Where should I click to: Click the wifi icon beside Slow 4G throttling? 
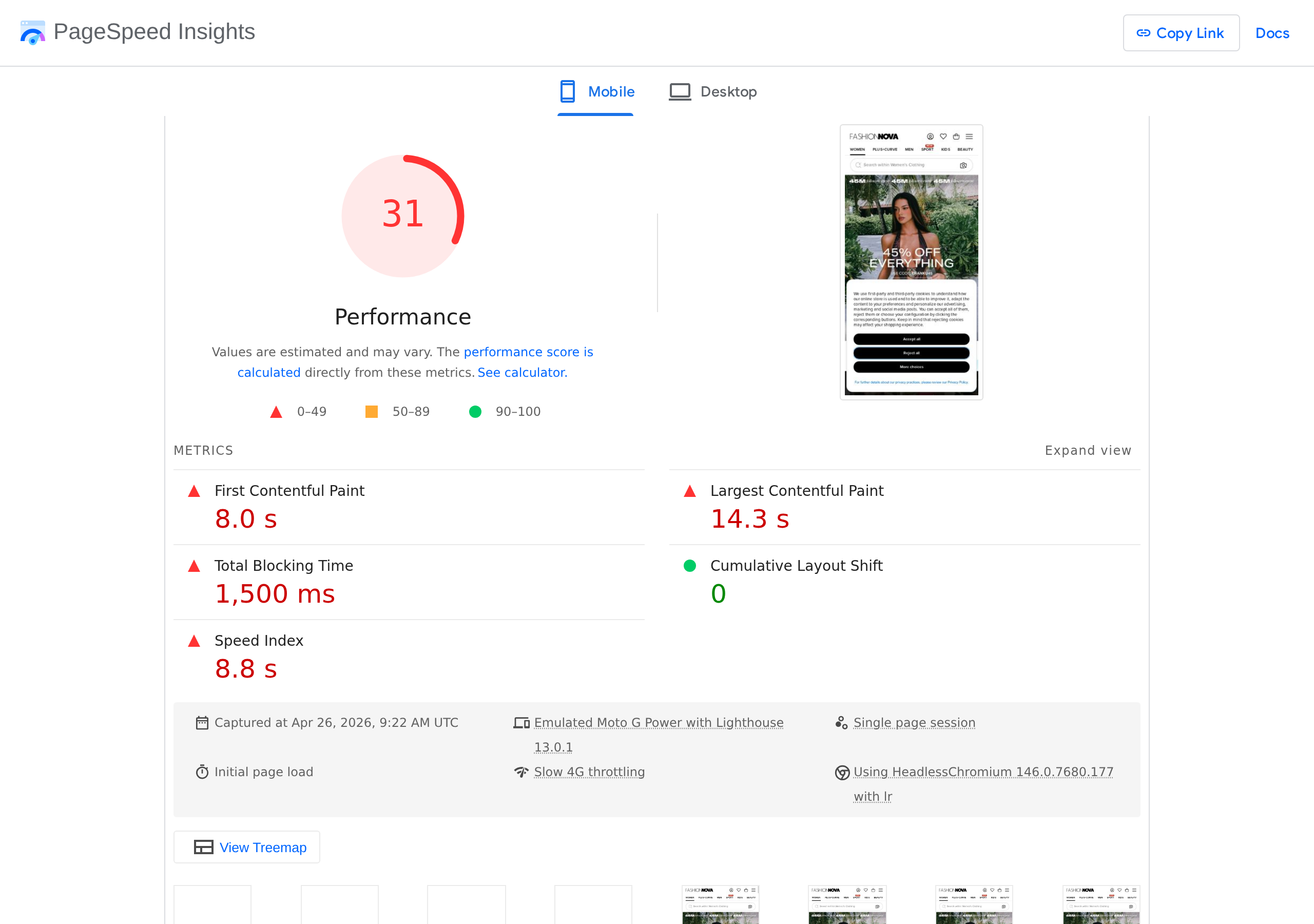(x=521, y=772)
